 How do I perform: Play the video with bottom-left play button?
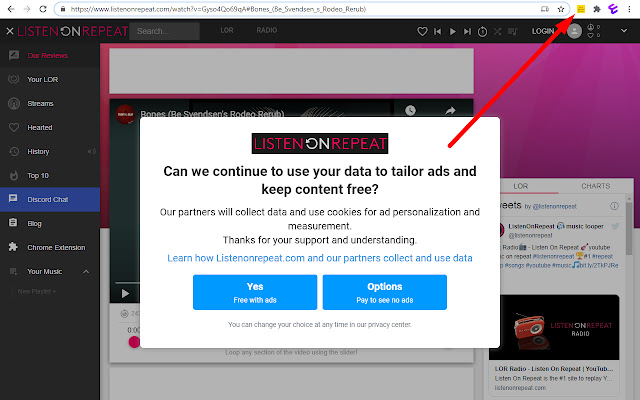[x=125, y=293]
